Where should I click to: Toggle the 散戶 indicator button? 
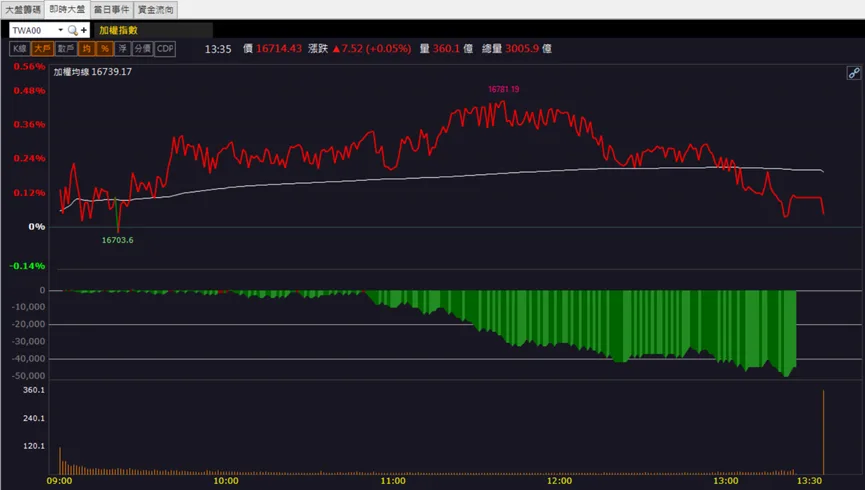pyautogui.click(x=66, y=49)
